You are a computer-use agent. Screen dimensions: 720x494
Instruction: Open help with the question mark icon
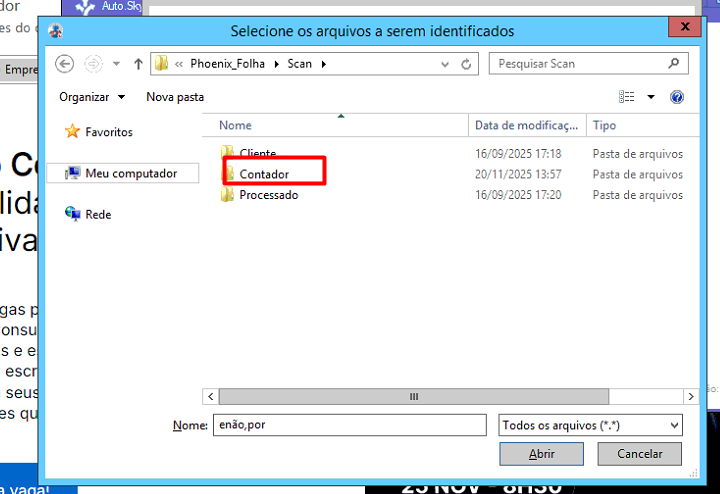point(677,97)
